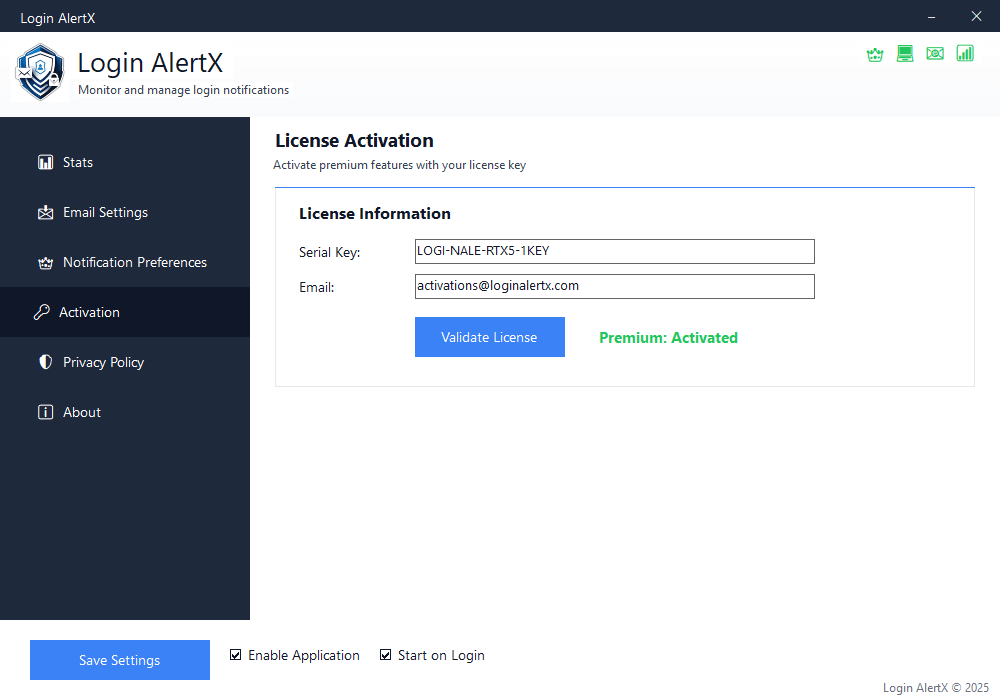
Task: Click the 'Serial Key:' label
Action: pyautogui.click(x=329, y=252)
